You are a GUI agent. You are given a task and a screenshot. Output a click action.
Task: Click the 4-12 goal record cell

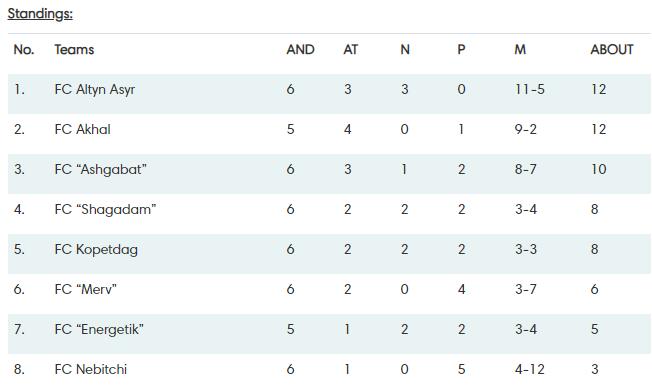pos(529,369)
